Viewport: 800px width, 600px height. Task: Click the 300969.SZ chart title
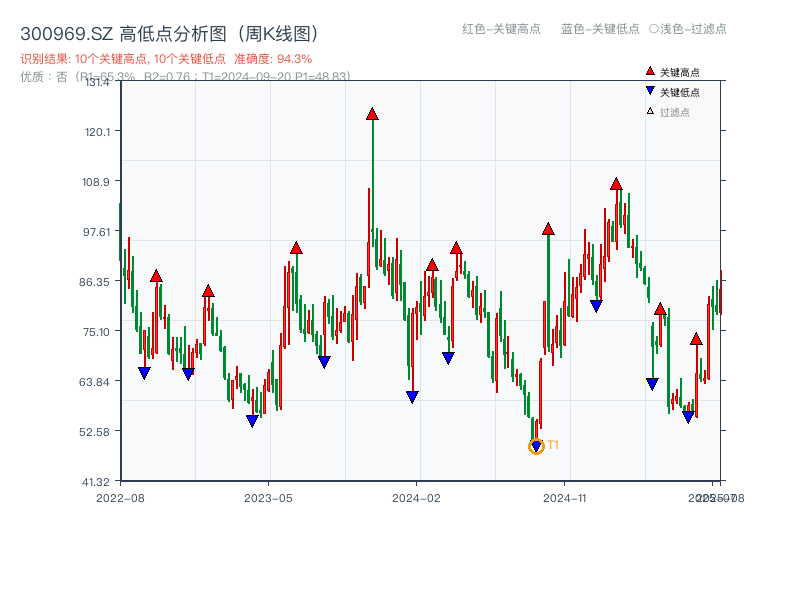[170, 29]
